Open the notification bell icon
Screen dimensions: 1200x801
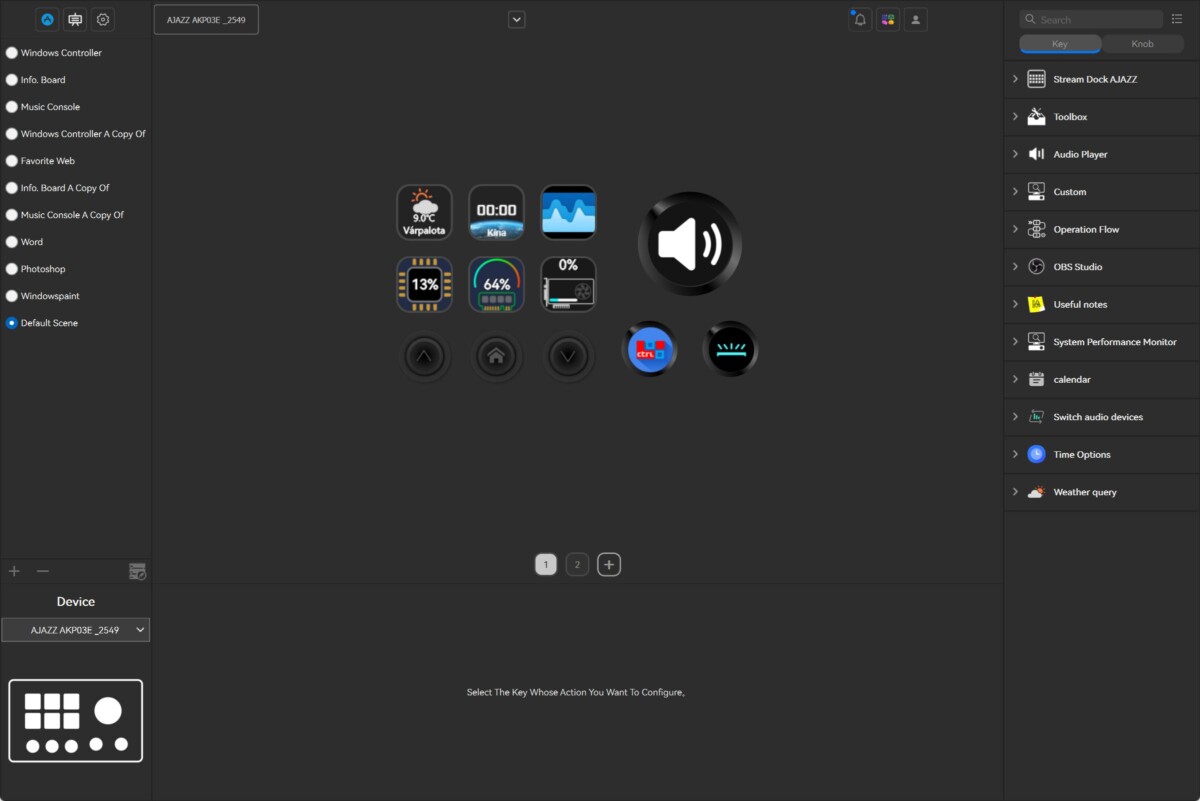click(860, 20)
